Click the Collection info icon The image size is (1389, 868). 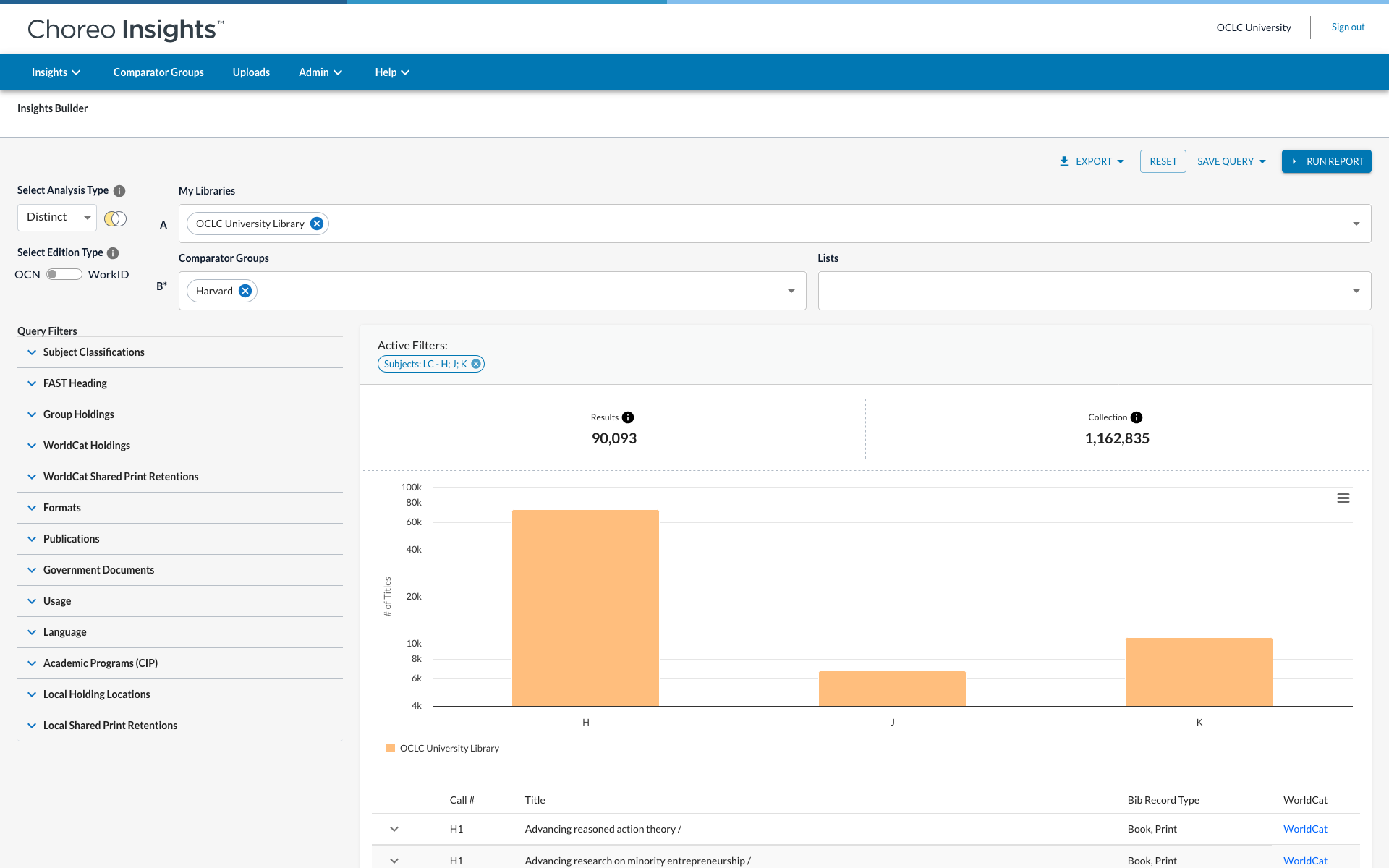1137,417
